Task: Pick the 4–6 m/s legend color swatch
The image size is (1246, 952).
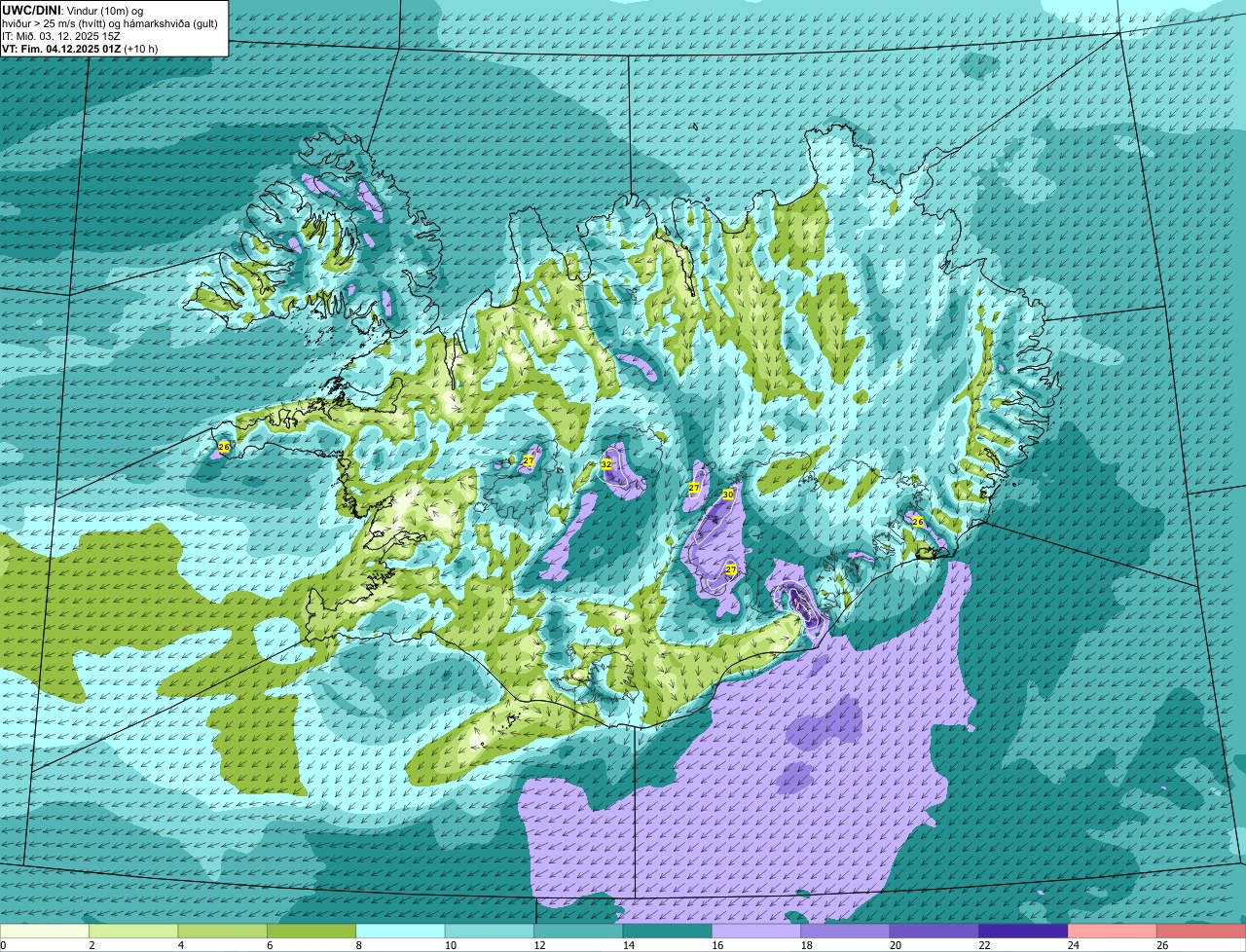Action: [x=223, y=931]
